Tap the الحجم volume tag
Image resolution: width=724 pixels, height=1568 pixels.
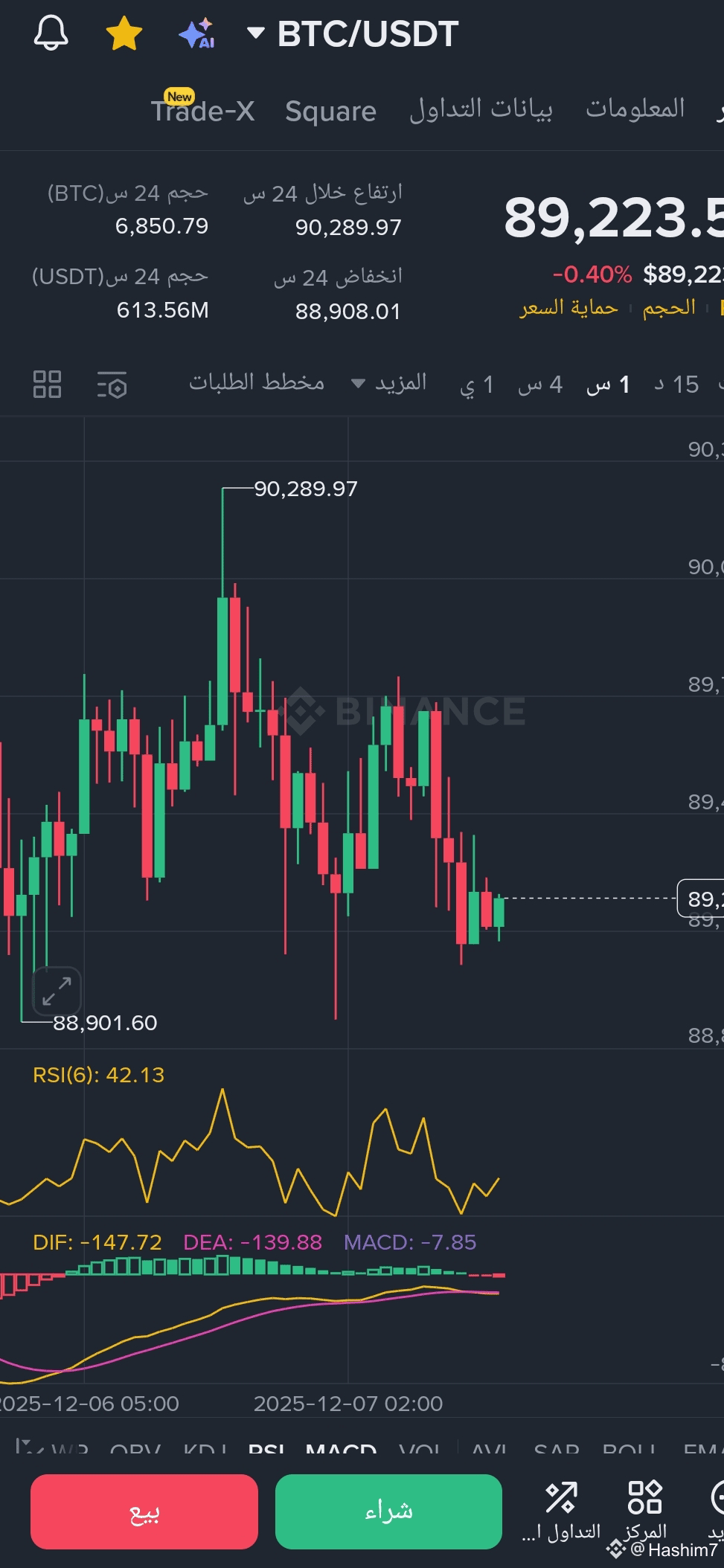click(x=669, y=307)
